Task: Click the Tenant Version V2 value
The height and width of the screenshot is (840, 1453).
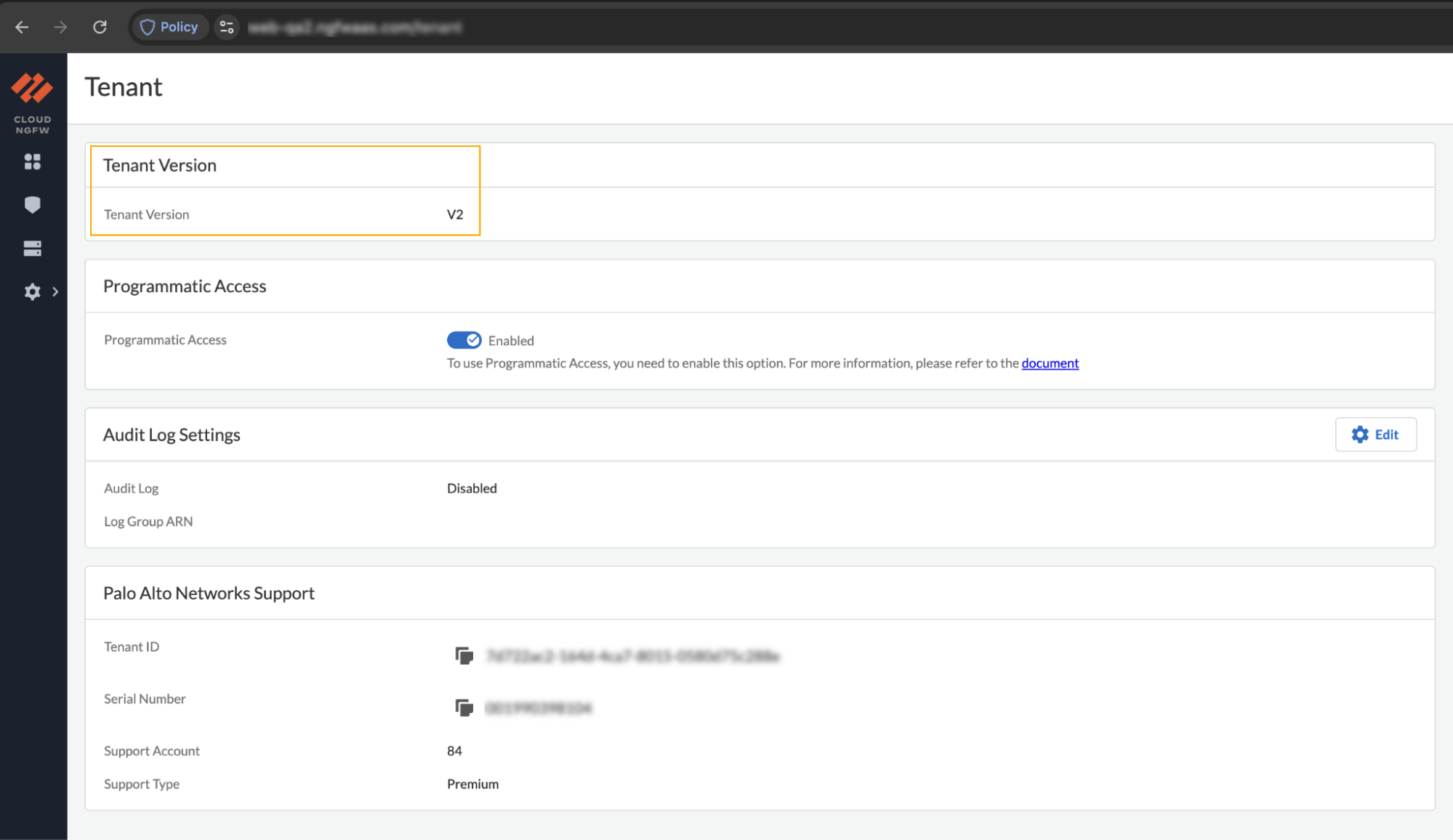Action: tap(455, 214)
